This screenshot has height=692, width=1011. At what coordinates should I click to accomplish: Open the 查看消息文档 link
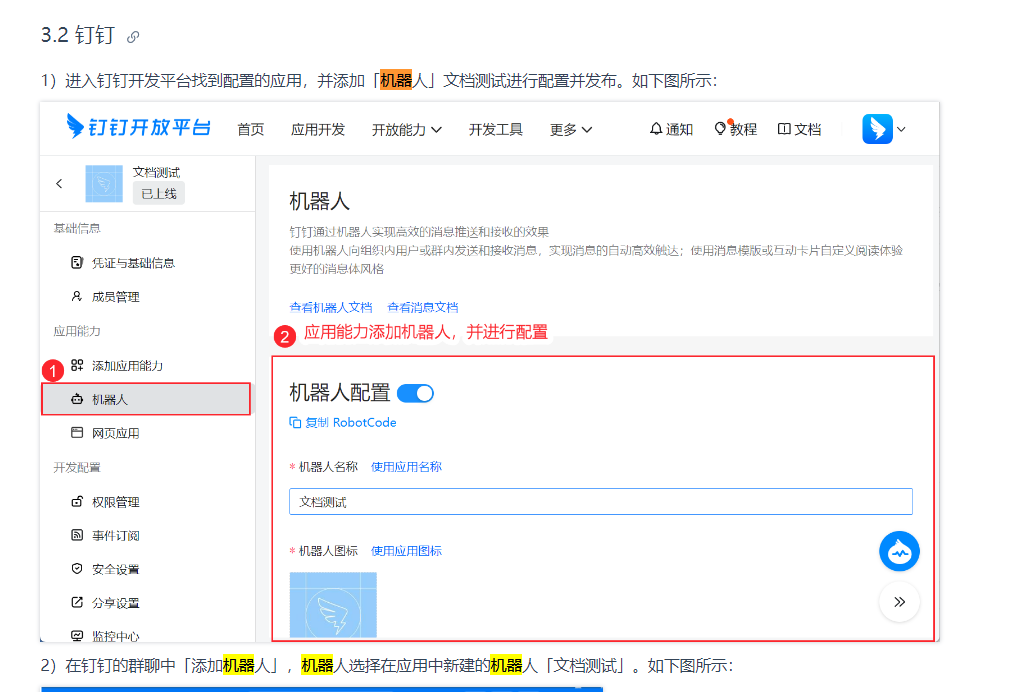[422, 308]
